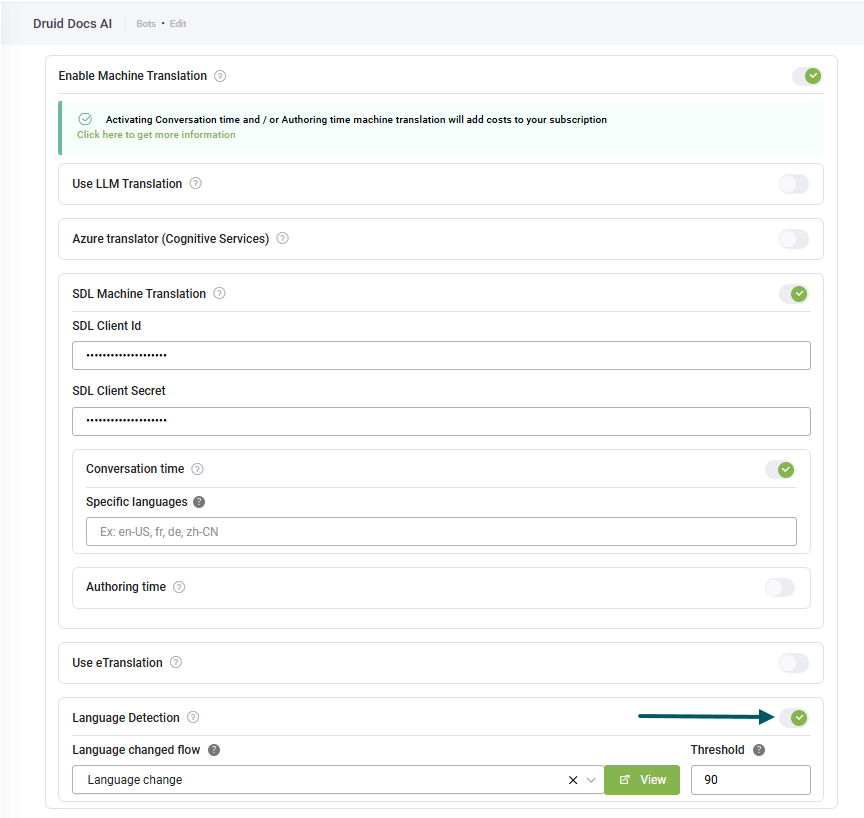Click the green View button

click(x=642, y=780)
